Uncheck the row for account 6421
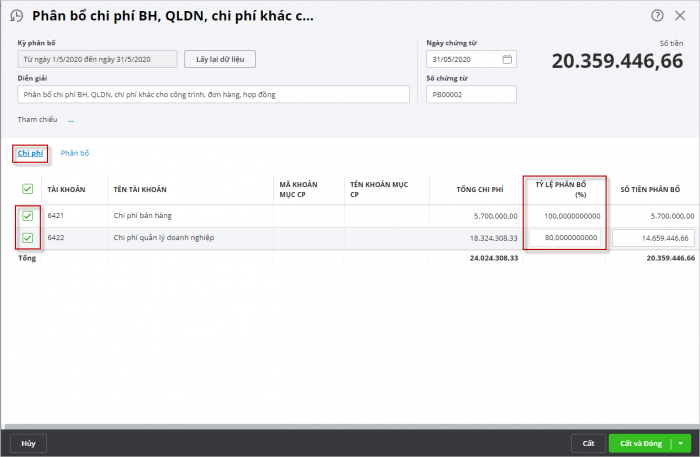Image resolution: width=700 pixels, height=457 pixels. (27, 215)
